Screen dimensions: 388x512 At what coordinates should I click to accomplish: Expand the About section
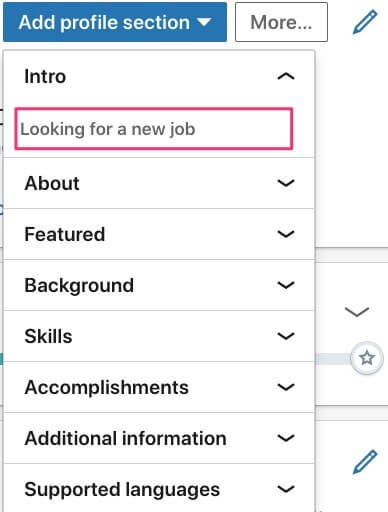159,183
